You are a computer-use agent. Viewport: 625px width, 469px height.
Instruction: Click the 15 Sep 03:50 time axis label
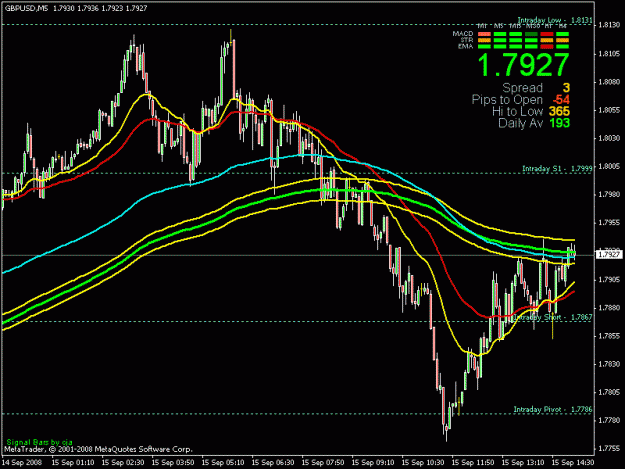(x=173, y=463)
